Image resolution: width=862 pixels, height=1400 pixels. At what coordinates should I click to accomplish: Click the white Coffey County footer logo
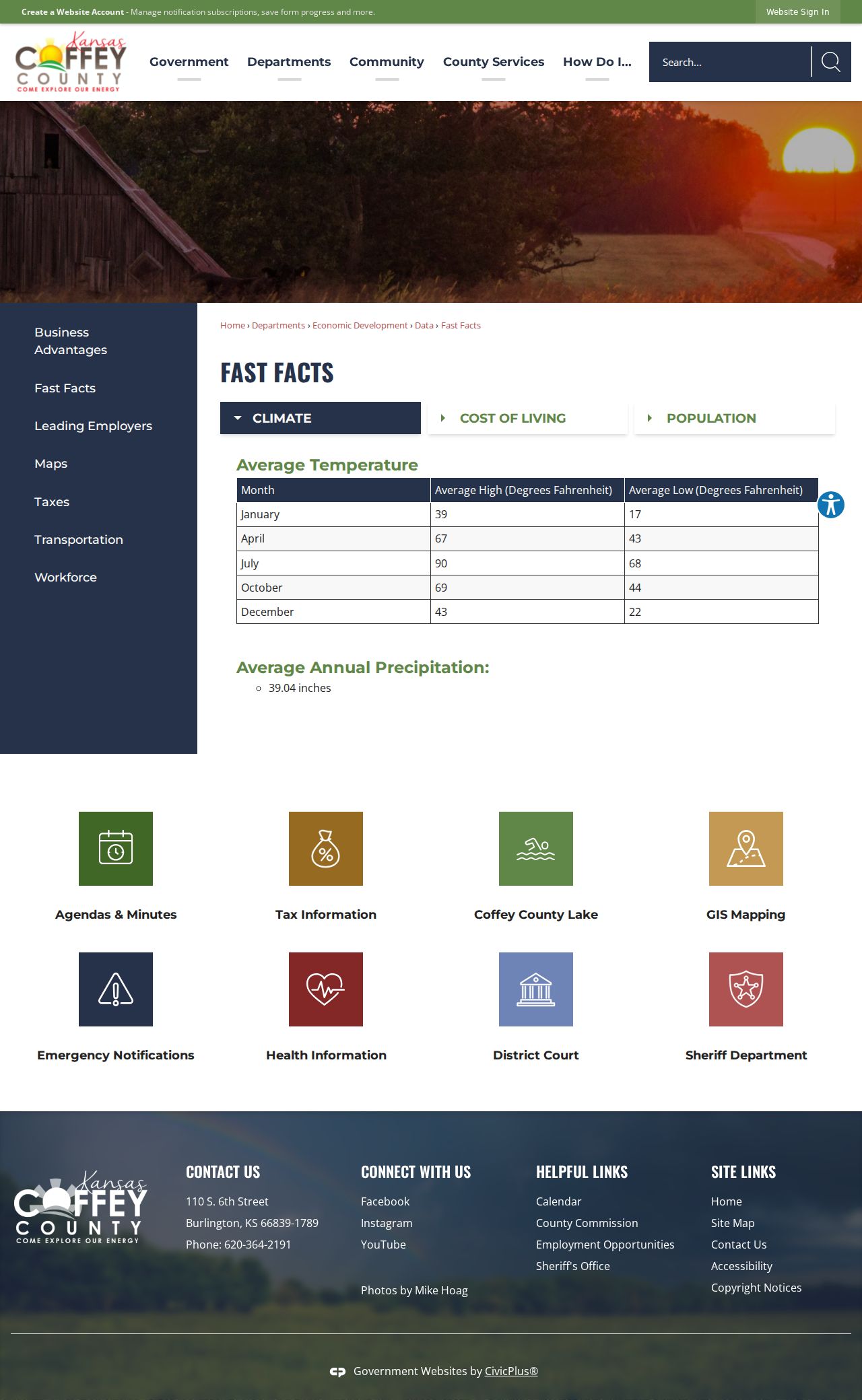[x=80, y=1207]
